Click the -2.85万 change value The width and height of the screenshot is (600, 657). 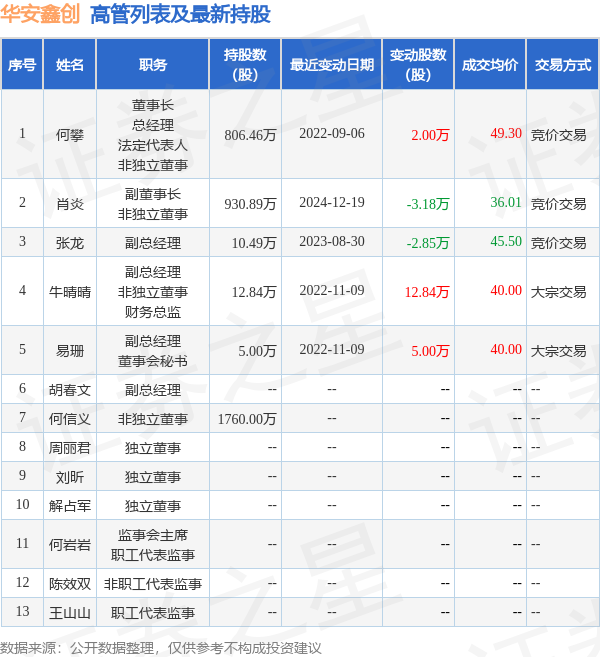pos(428,242)
